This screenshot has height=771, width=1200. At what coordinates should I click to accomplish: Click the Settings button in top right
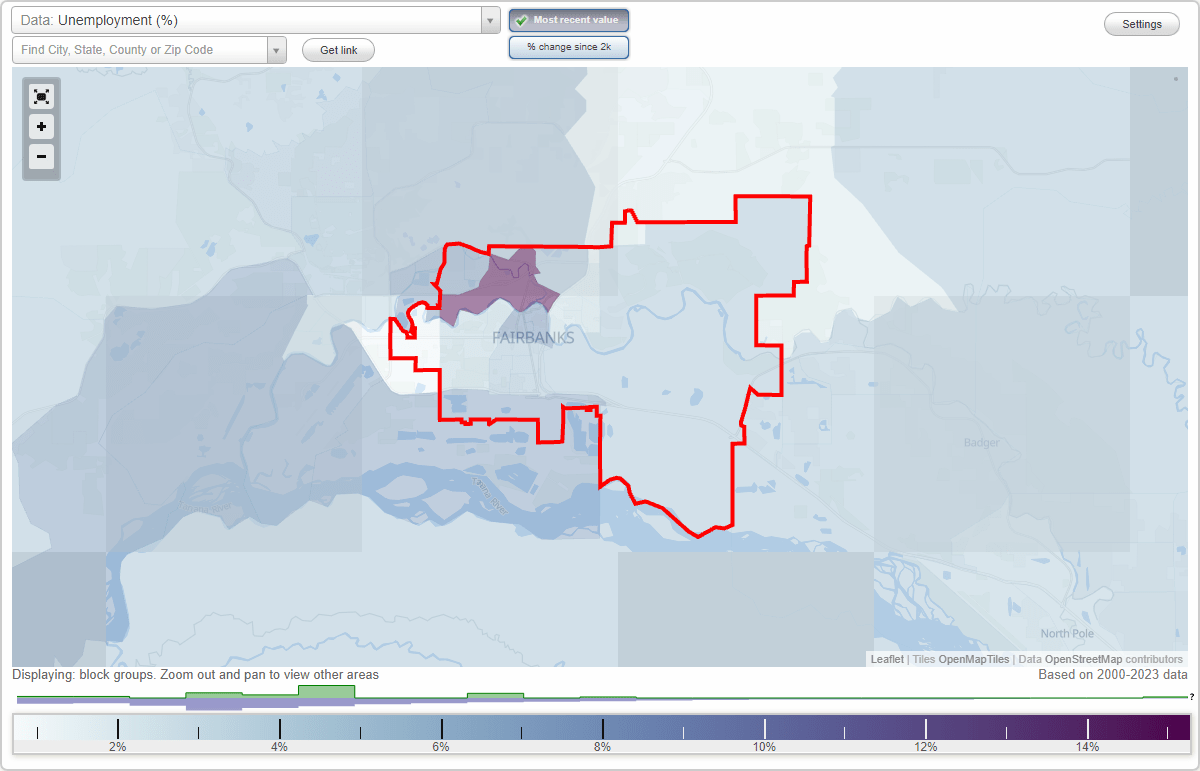pos(1141,23)
